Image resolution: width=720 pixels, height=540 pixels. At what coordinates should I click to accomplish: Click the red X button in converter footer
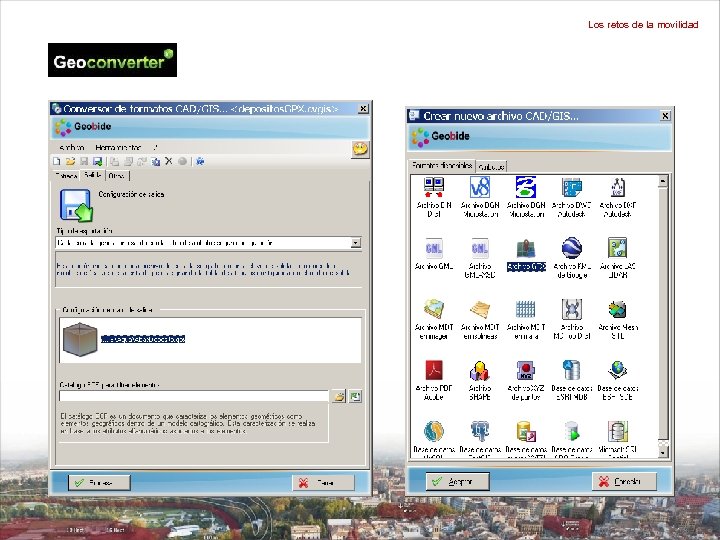[x=323, y=483]
